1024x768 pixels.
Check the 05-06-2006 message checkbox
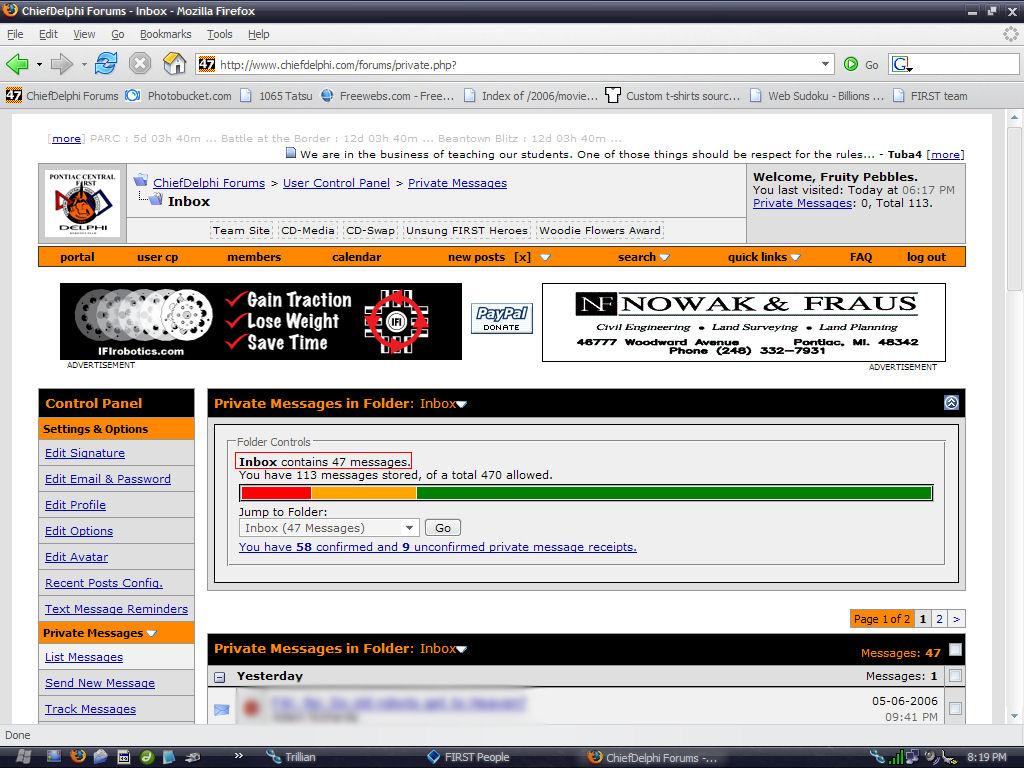[955, 708]
